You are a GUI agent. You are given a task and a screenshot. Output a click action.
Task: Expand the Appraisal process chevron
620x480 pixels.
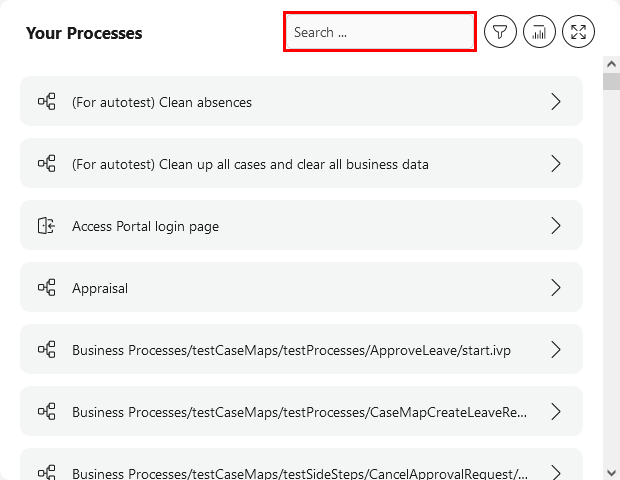(556, 288)
